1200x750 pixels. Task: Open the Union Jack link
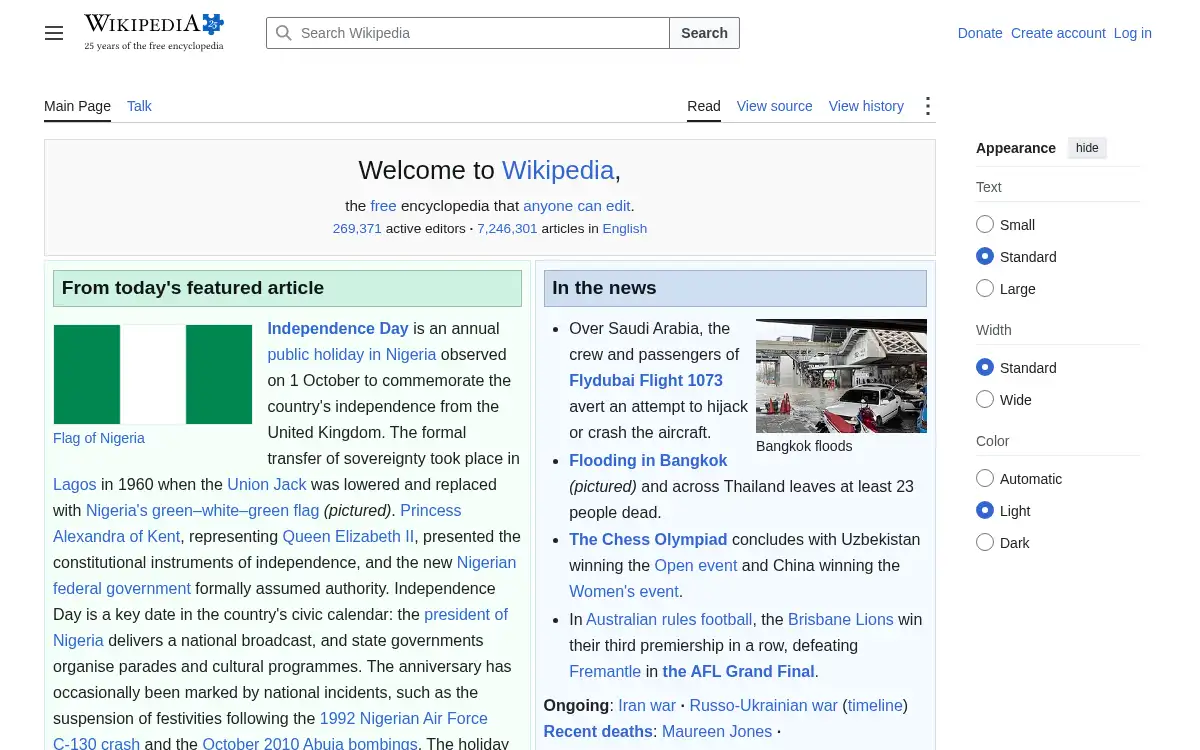coord(267,484)
